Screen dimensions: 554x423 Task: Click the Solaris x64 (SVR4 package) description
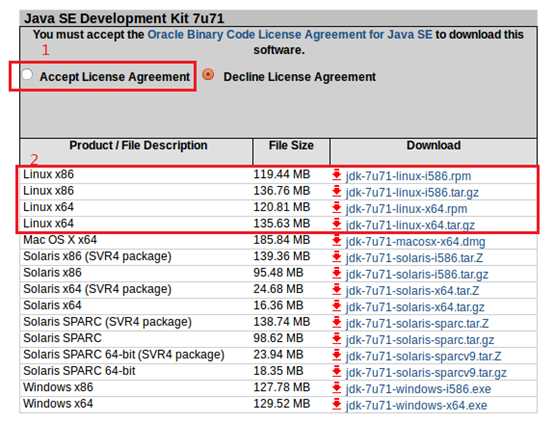click(x=97, y=289)
